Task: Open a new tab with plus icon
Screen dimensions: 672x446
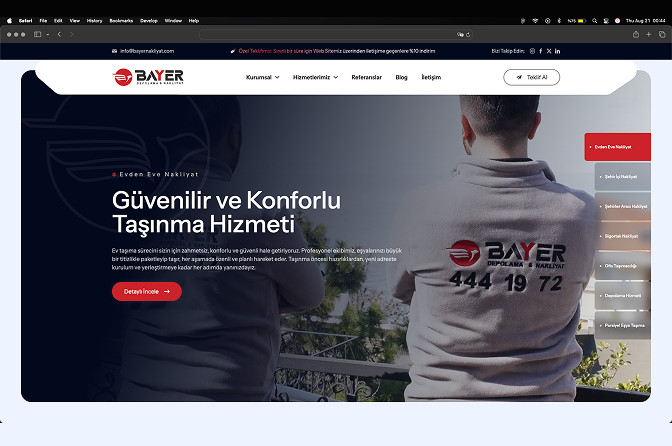Action: pos(649,34)
